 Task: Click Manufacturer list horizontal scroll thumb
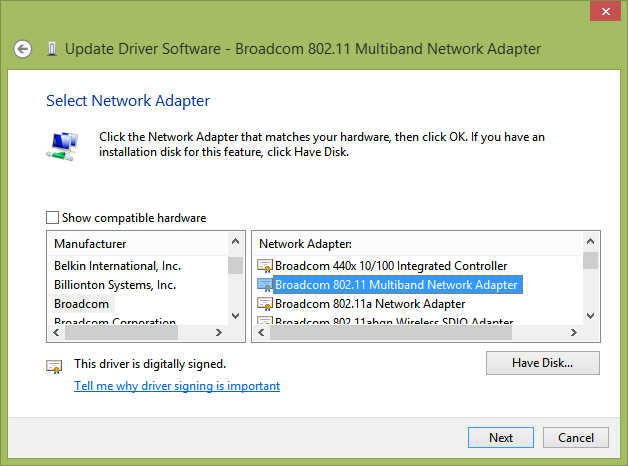121,333
